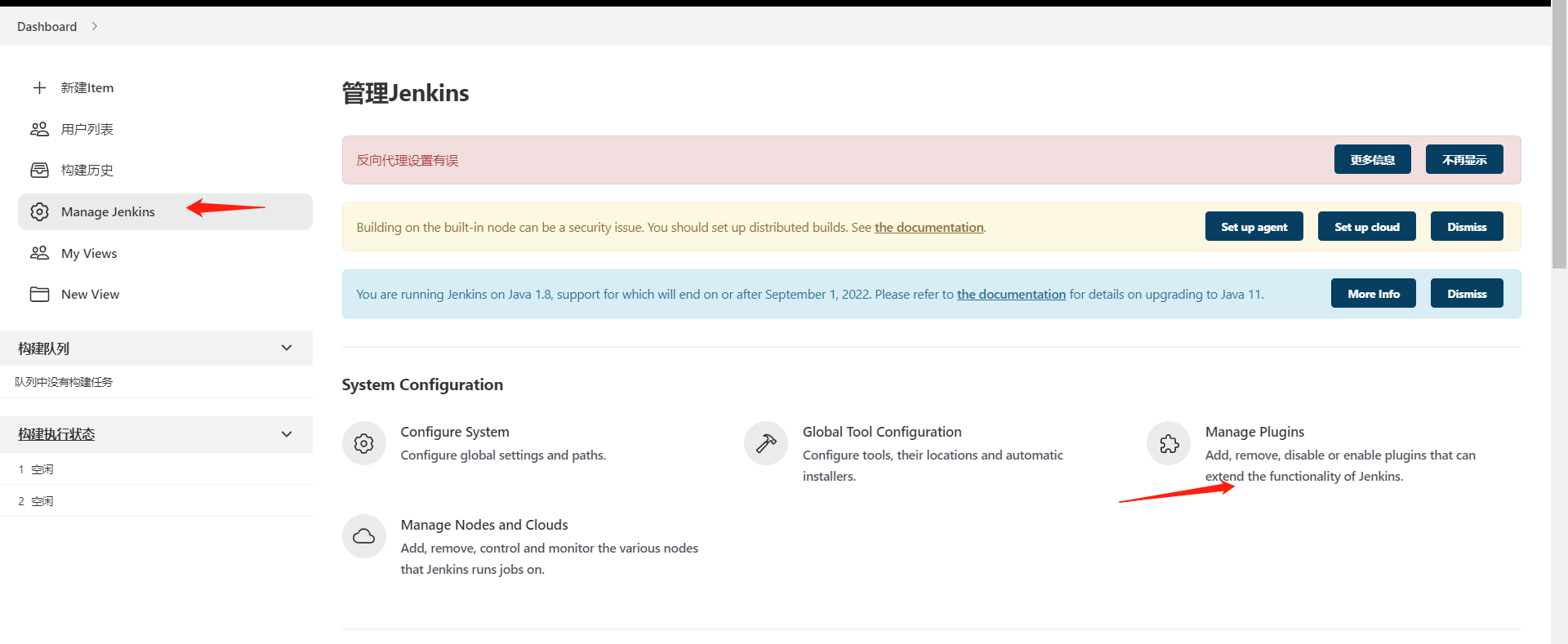This screenshot has height=644, width=1568.
Task: Click the 更多信息 button in red alert
Action: tap(1372, 160)
